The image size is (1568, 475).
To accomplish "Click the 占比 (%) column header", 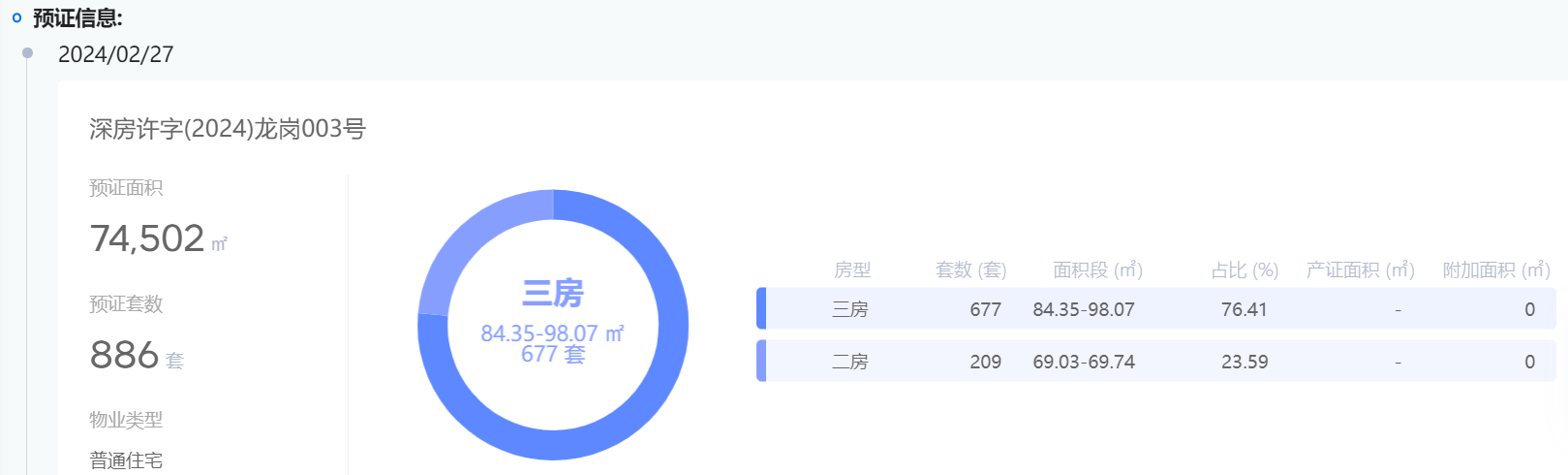I will (x=1245, y=270).
